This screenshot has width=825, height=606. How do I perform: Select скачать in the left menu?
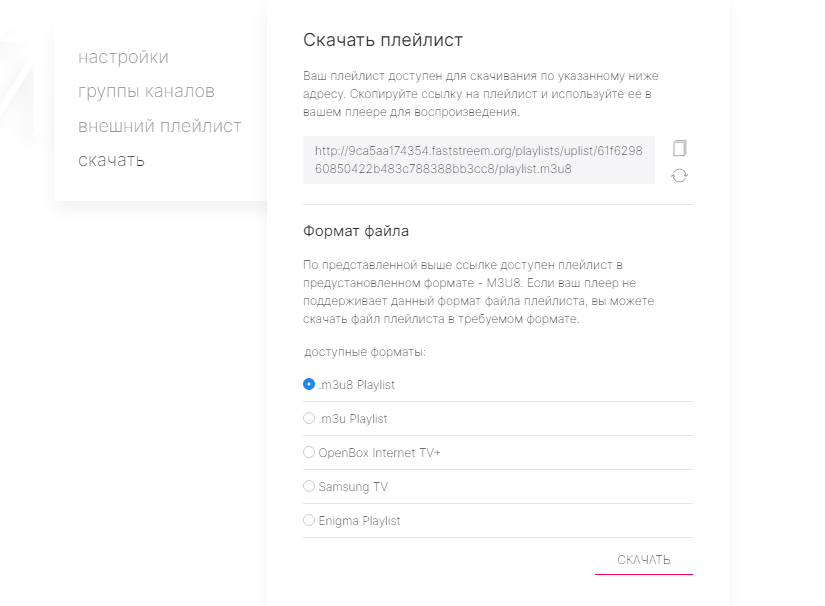113,160
